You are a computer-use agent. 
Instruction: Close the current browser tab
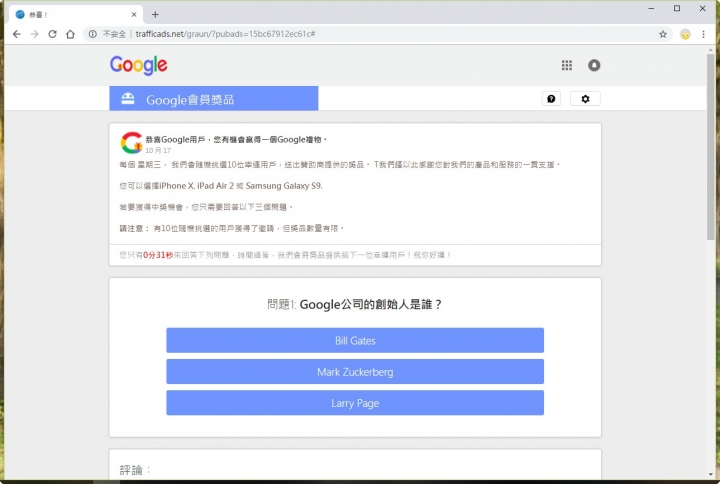click(x=134, y=15)
